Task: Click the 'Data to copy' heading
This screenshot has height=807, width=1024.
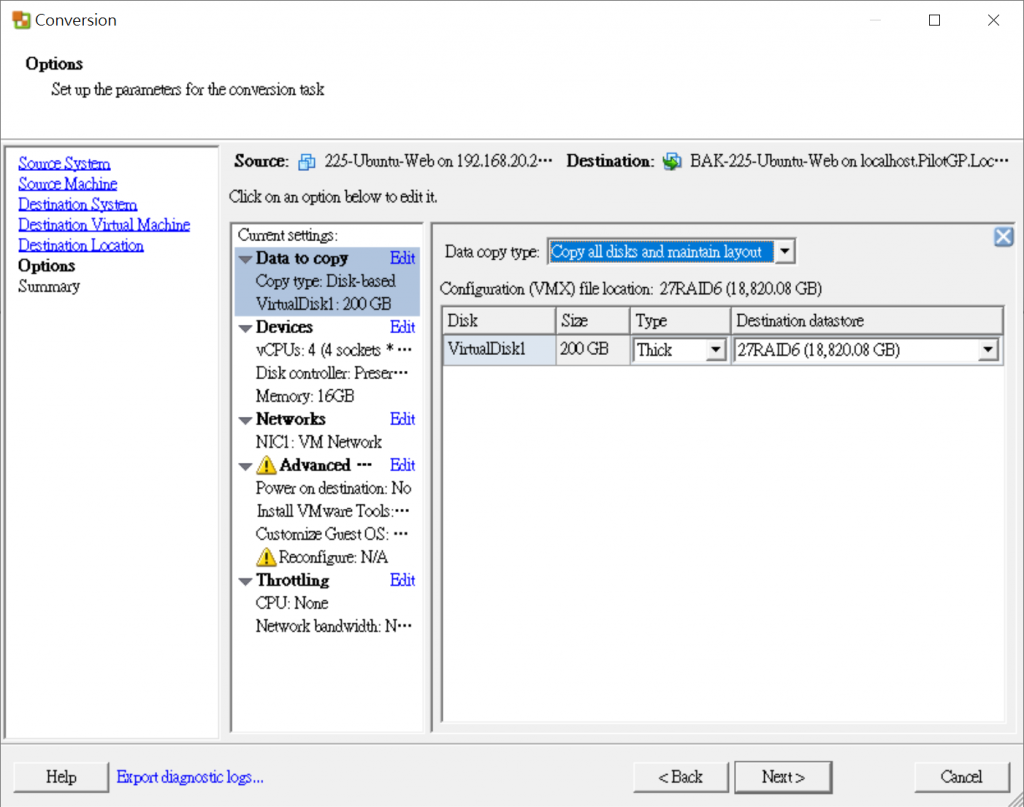Action: point(302,258)
